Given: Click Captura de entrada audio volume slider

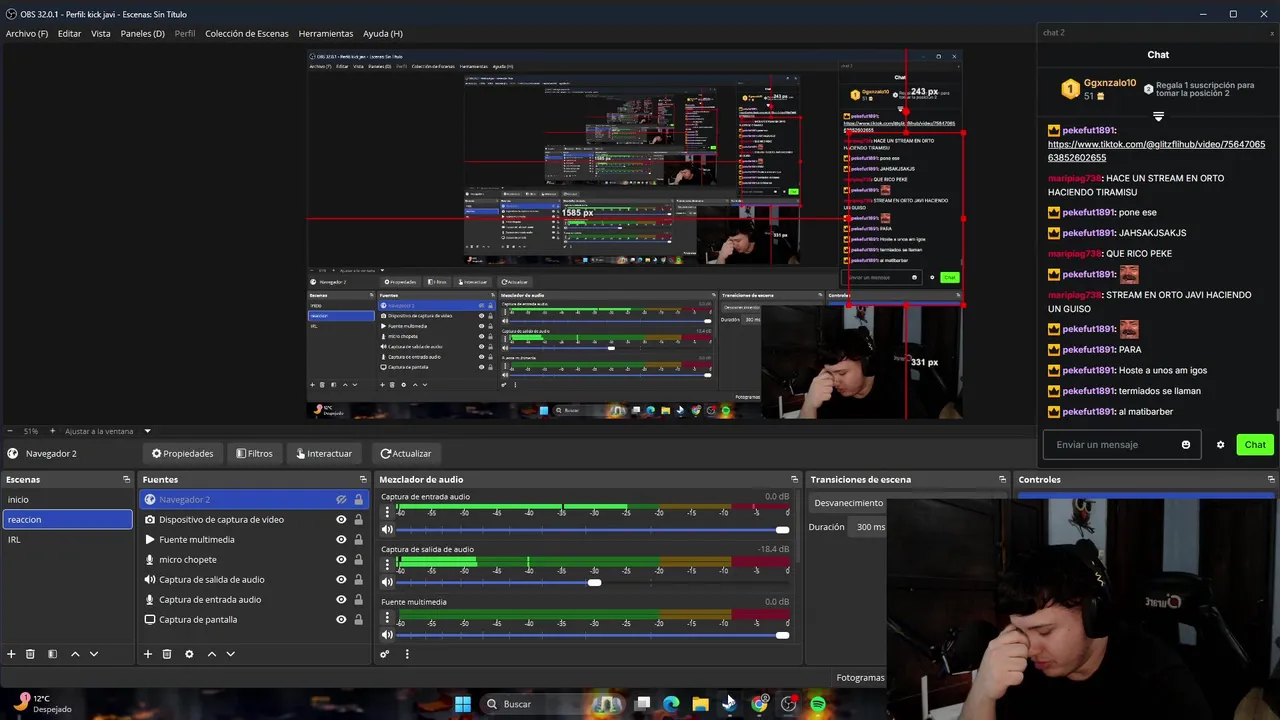Looking at the screenshot, I should pyautogui.click(x=592, y=530).
